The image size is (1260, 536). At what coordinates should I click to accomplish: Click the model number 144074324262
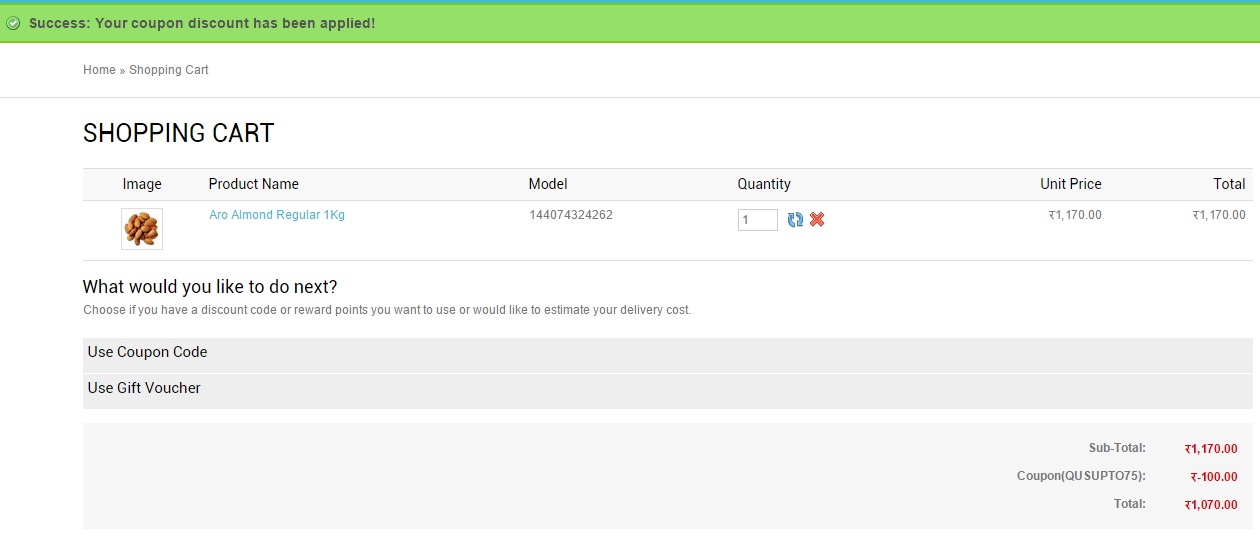(x=571, y=215)
